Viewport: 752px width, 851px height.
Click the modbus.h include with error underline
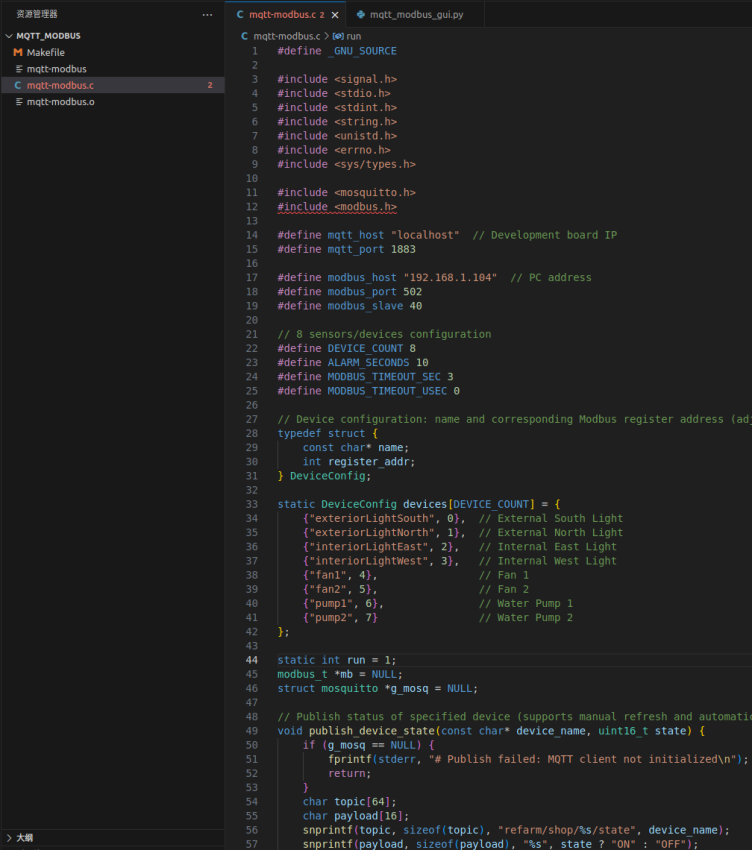coord(365,207)
